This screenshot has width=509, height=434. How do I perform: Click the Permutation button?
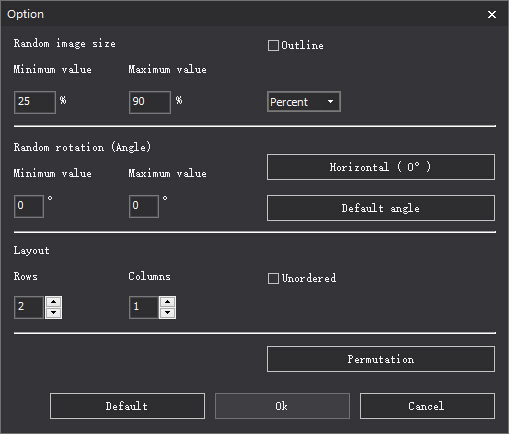point(381,359)
